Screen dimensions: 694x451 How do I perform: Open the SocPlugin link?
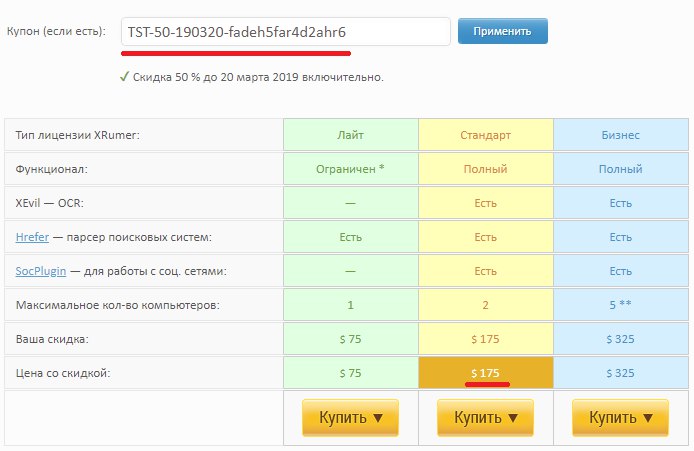point(41,271)
